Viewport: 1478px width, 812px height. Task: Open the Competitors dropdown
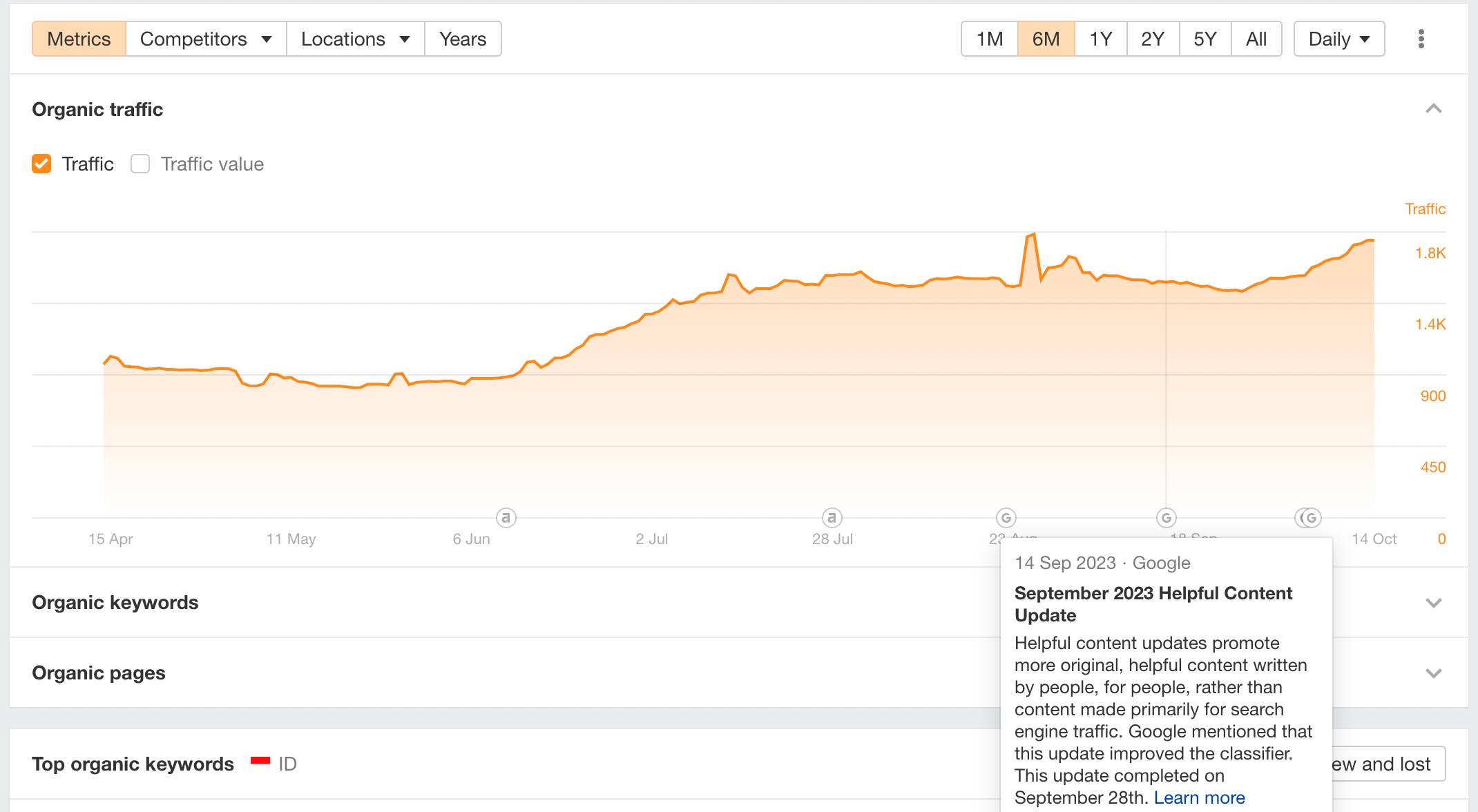point(206,39)
